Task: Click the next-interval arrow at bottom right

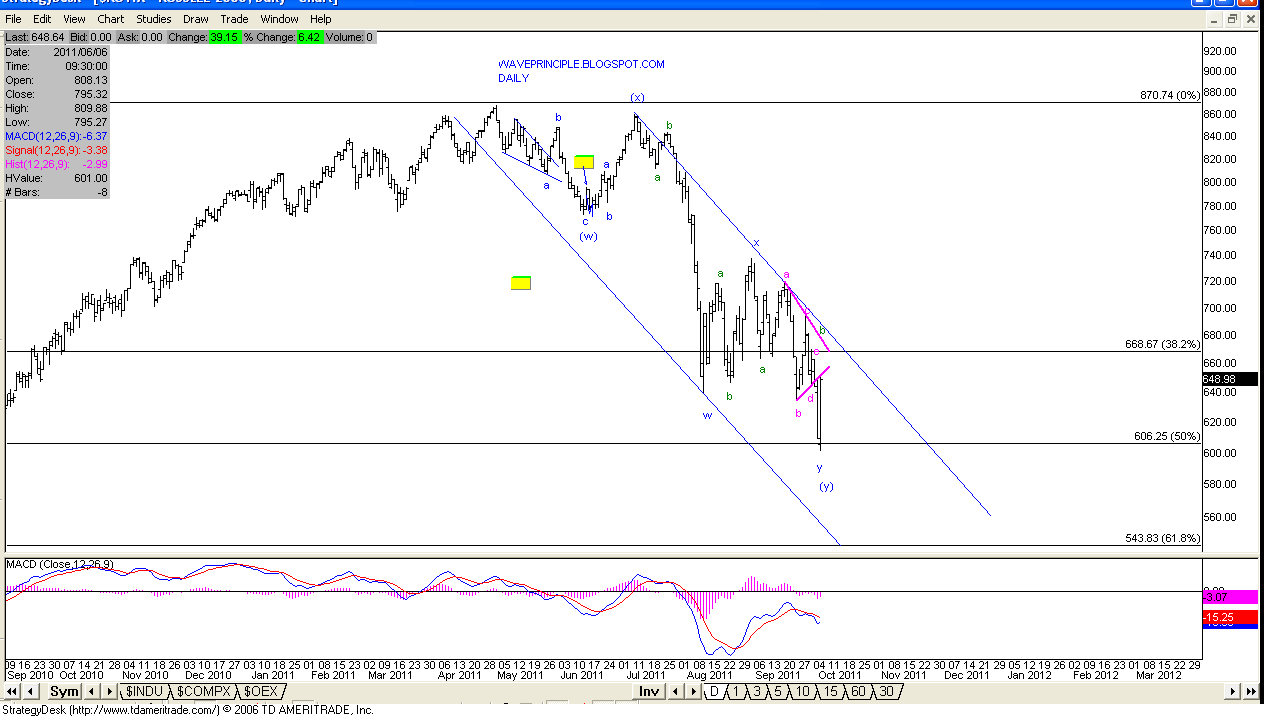Action: [x=1231, y=691]
